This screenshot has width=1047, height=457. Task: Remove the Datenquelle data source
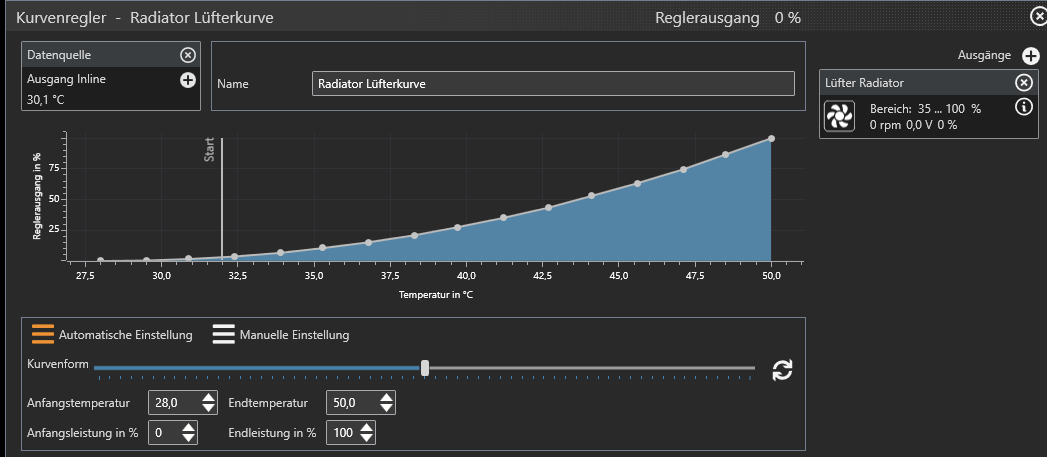[188, 55]
